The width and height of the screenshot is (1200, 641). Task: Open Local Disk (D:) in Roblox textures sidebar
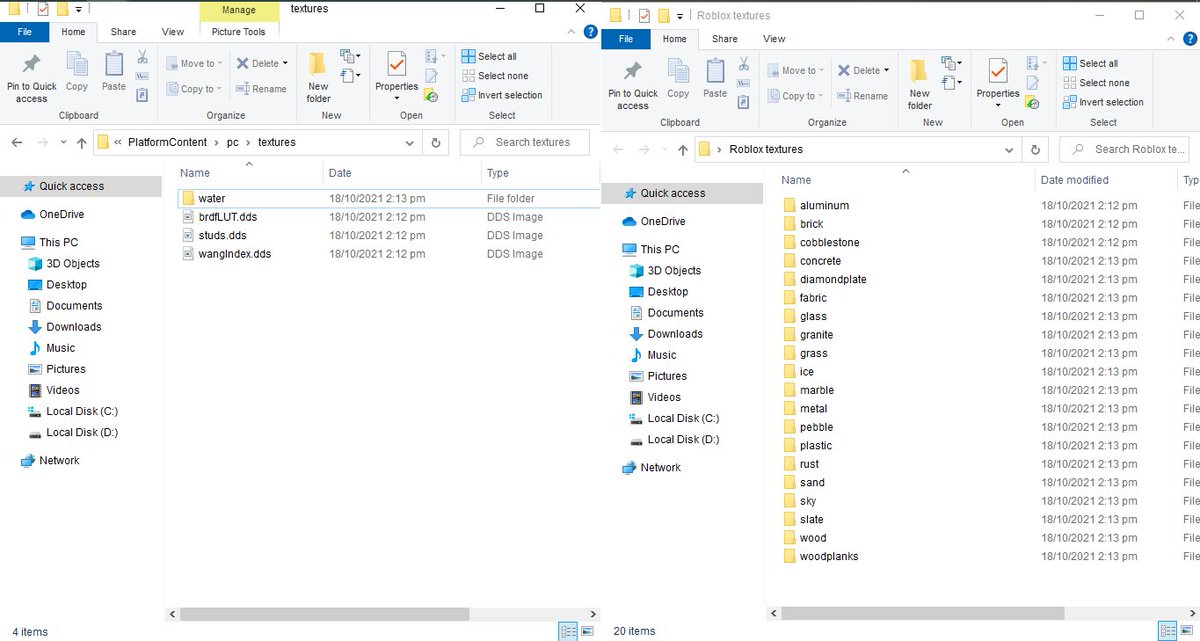point(674,439)
